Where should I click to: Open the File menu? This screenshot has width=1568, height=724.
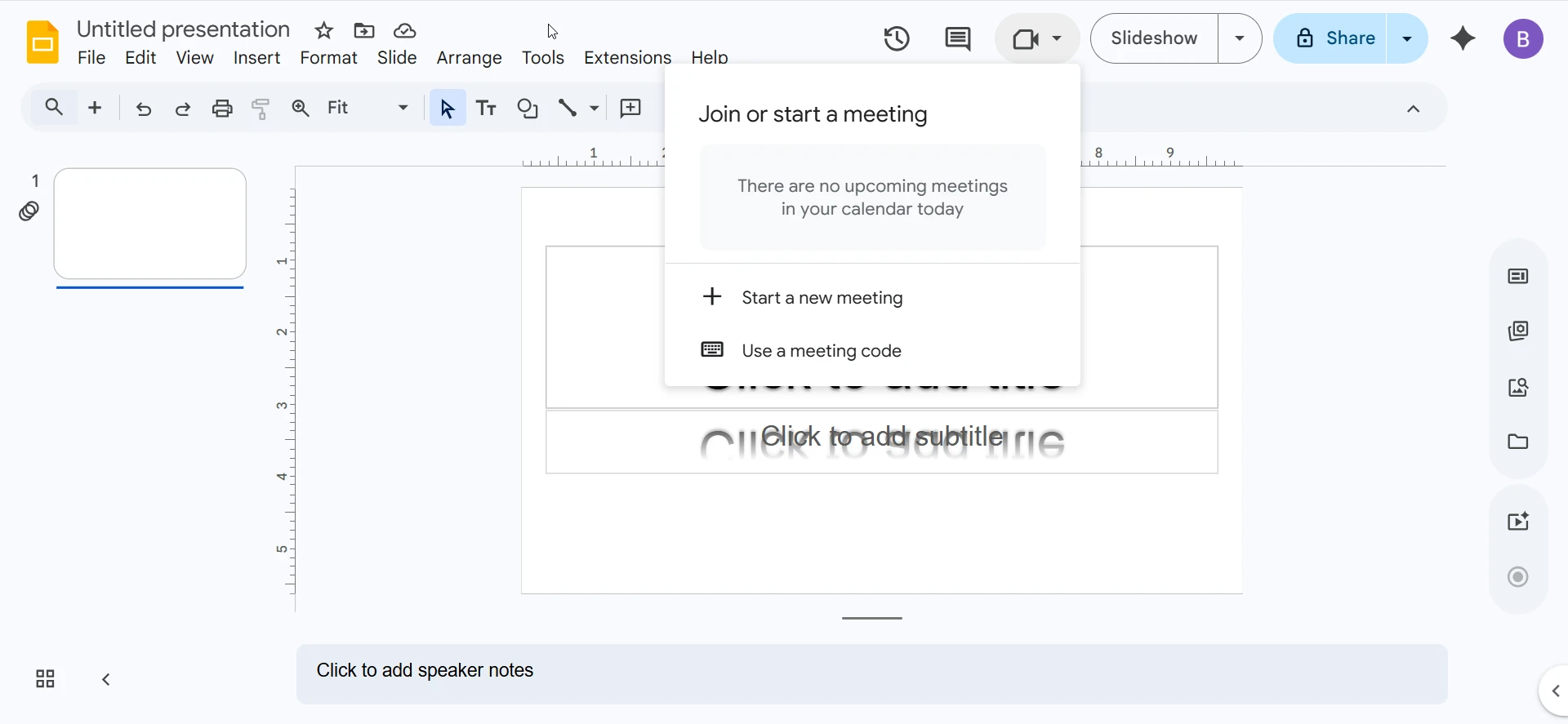point(91,58)
